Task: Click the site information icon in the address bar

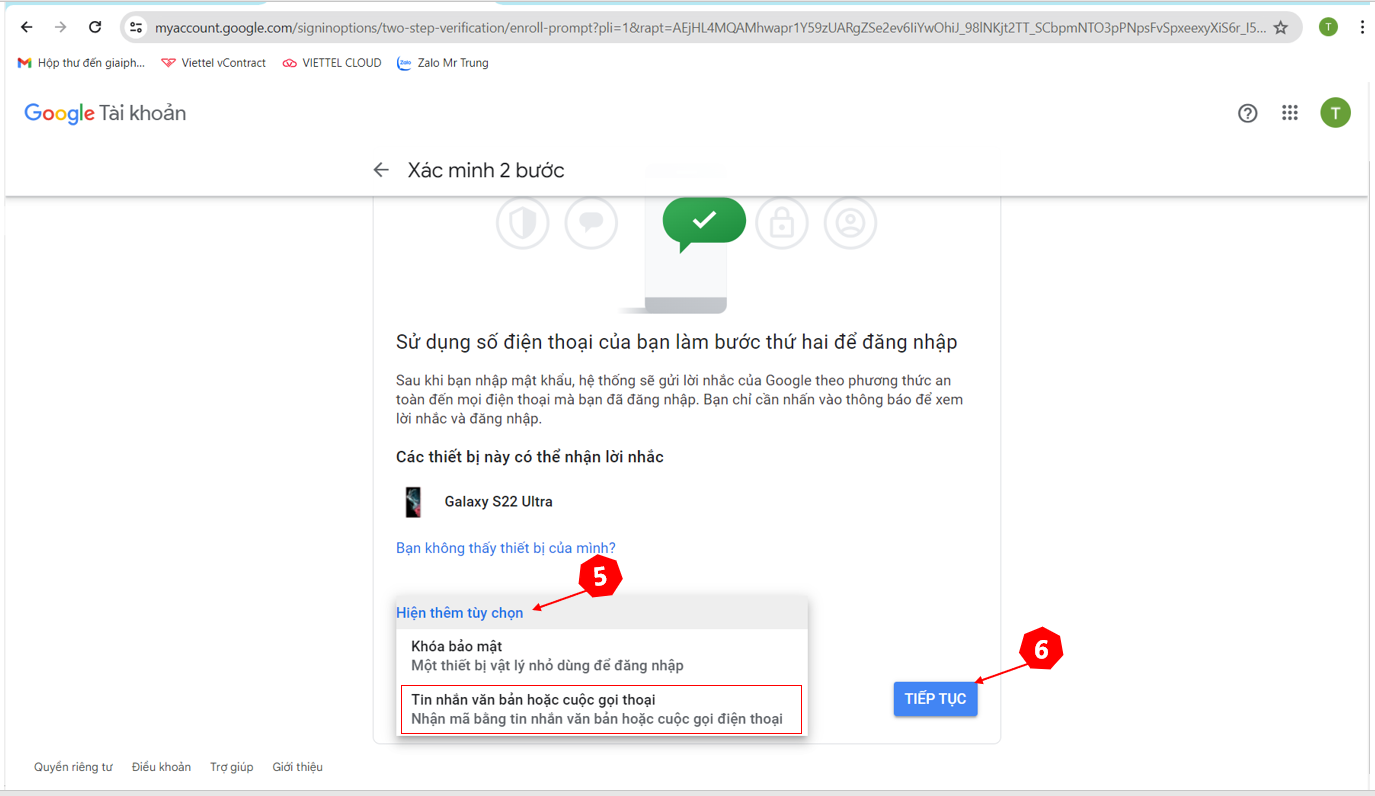Action: tap(135, 26)
